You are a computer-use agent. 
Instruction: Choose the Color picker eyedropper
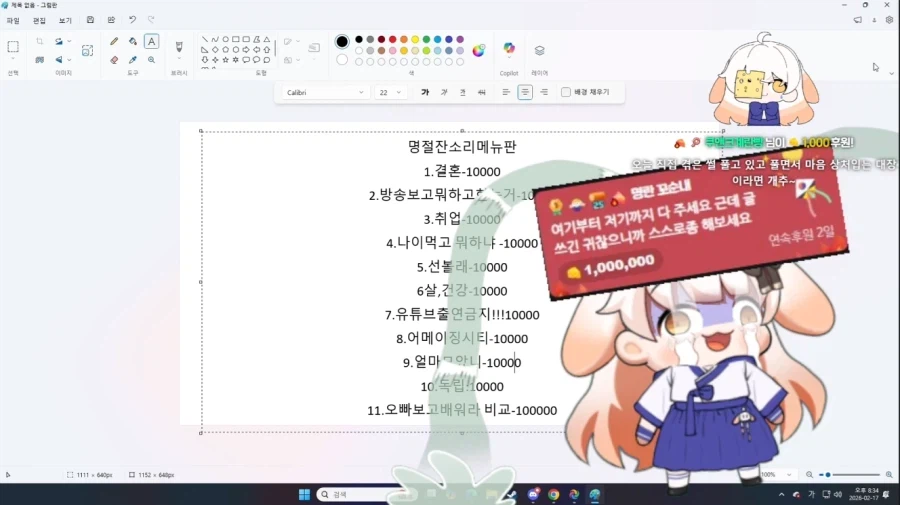click(133, 60)
